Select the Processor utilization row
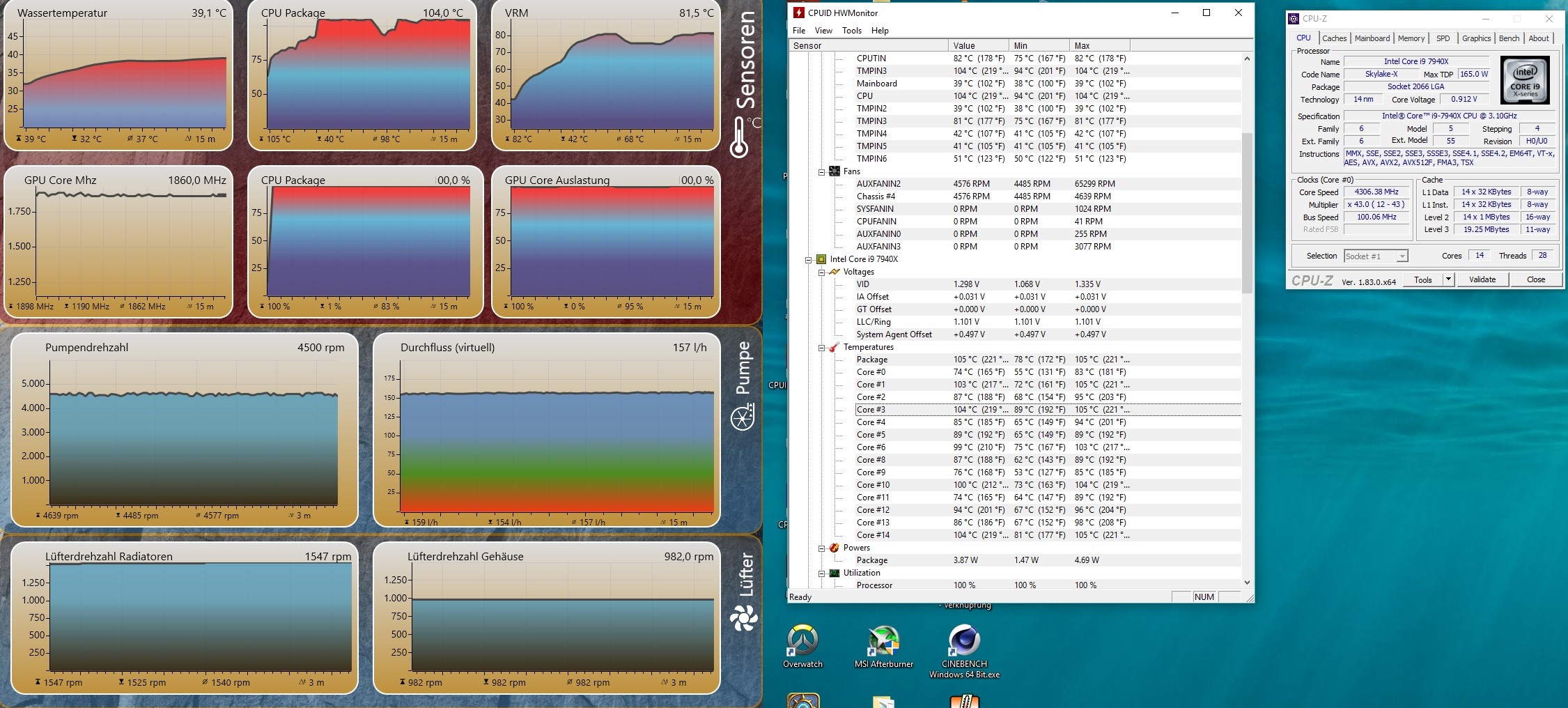This screenshot has height=708, width=1568. (x=1048, y=585)
